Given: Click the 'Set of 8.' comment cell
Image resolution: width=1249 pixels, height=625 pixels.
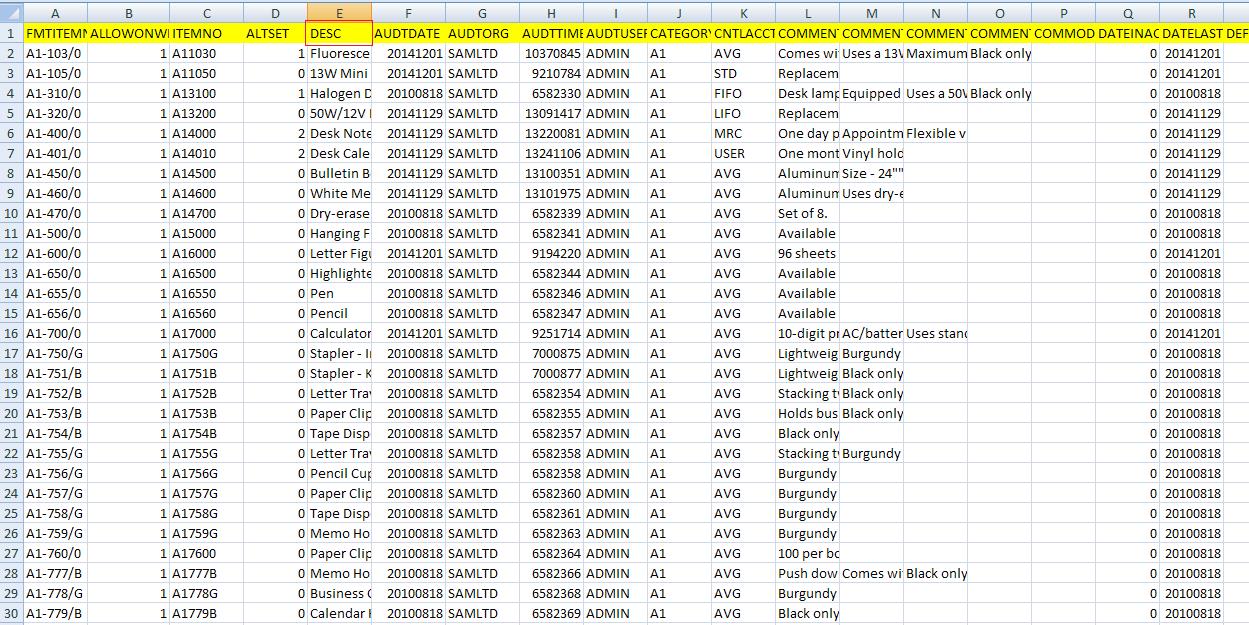Looking at the screenshot, I should 807,213.
